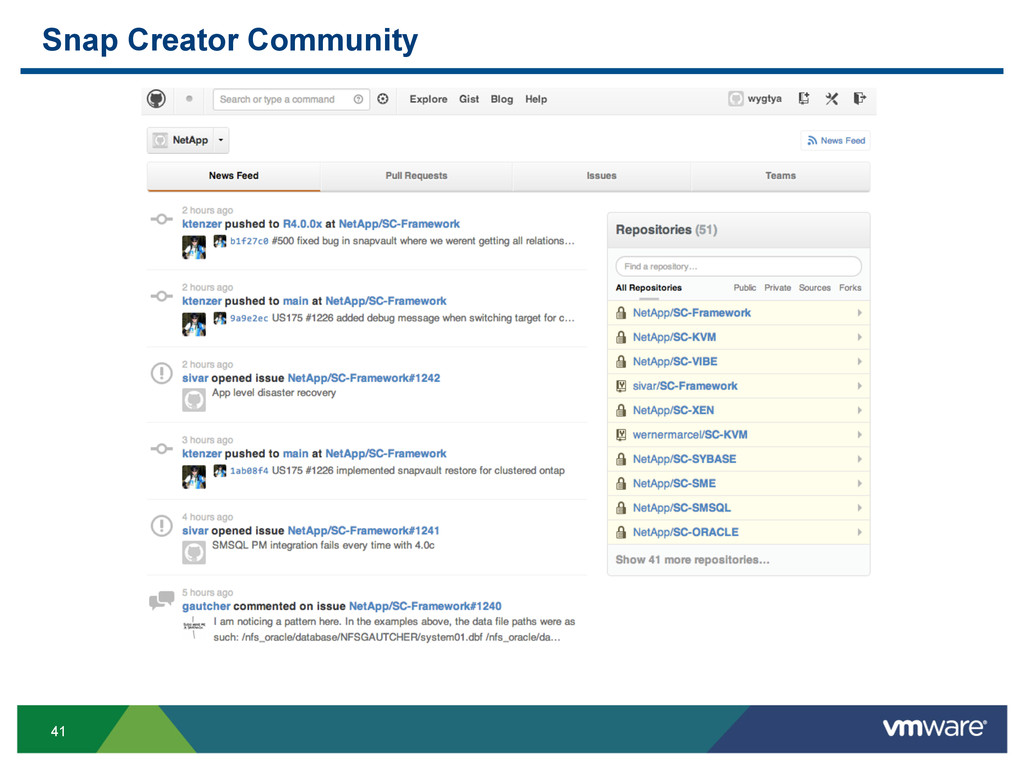Click lock icon beside NetApp/SC-ORACLE
The height and width of the screenshot is (768, 1024).
point(621,532)
